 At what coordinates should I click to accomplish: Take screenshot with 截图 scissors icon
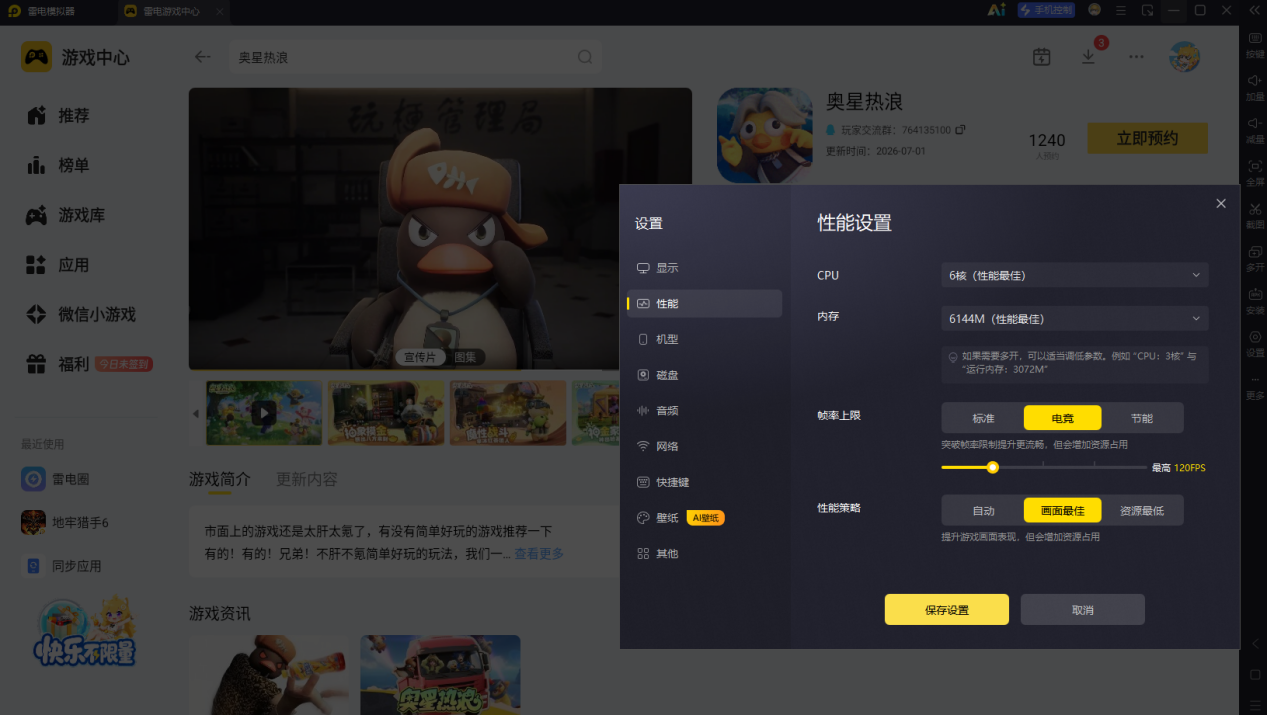pos(1255,214)
